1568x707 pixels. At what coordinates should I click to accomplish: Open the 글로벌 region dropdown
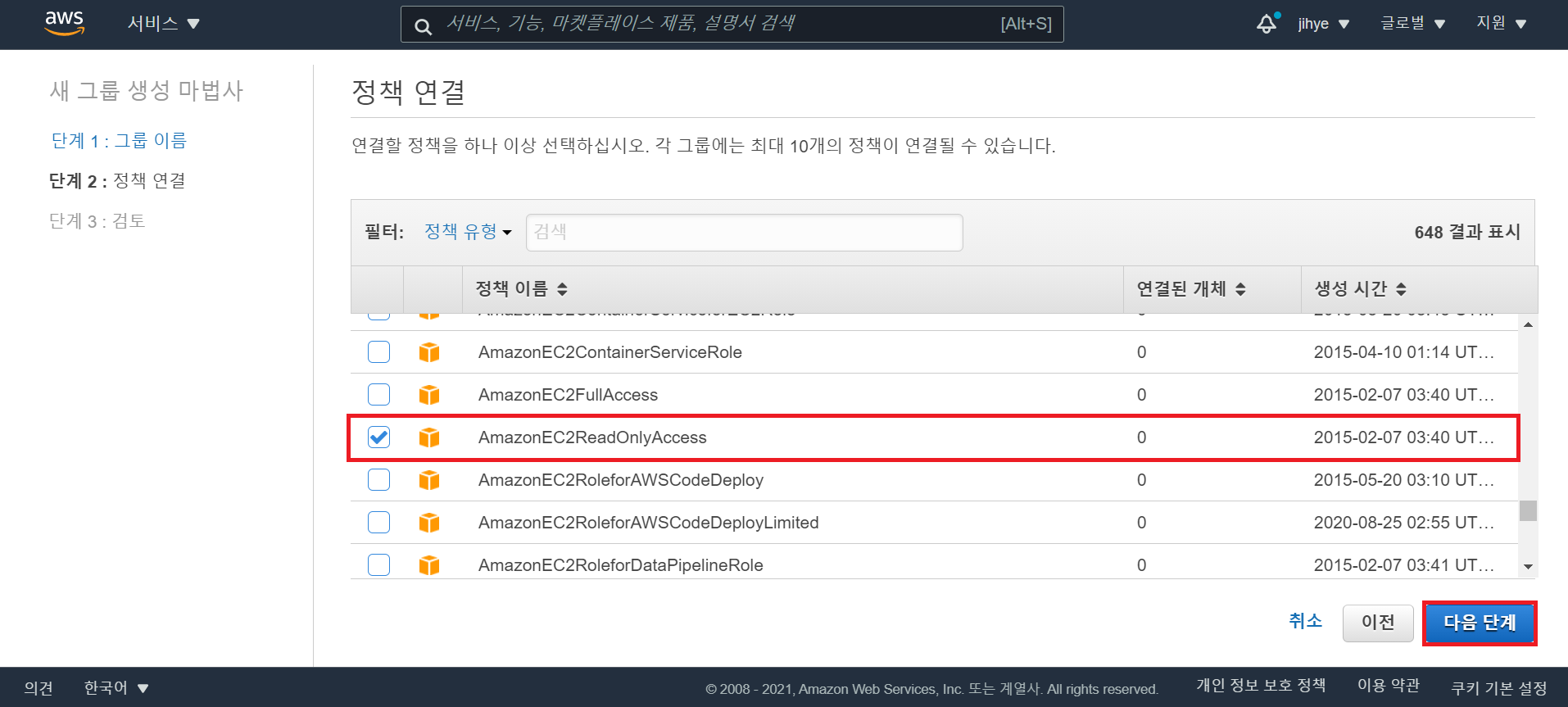click(1412, 23)
